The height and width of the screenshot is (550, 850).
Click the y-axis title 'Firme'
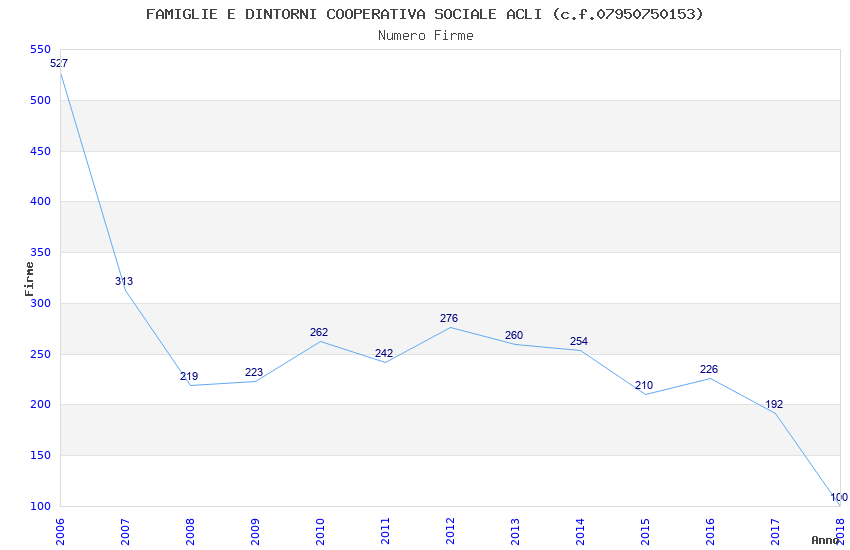click(29, 279)
